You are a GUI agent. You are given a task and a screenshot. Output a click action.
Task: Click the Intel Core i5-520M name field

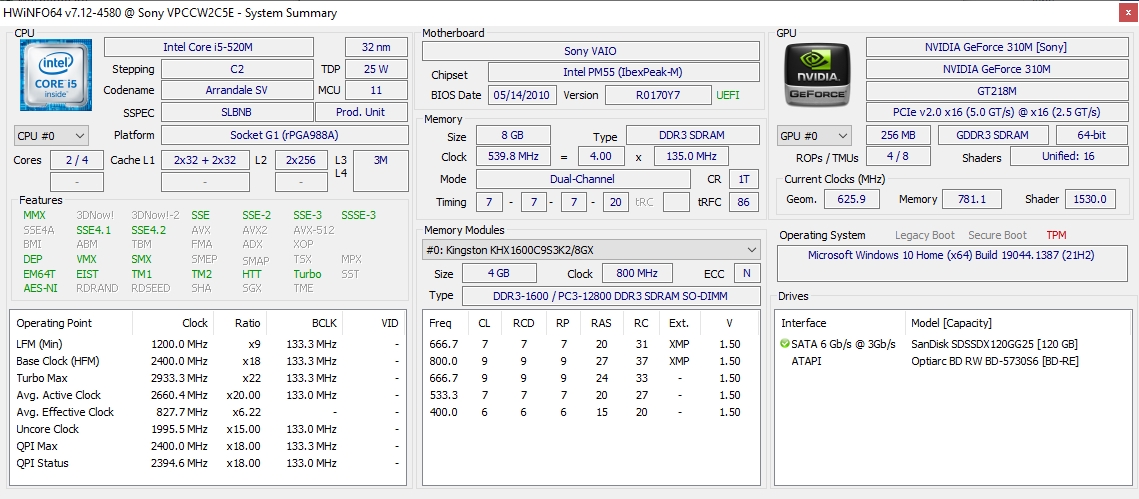(x=209, y=47)
